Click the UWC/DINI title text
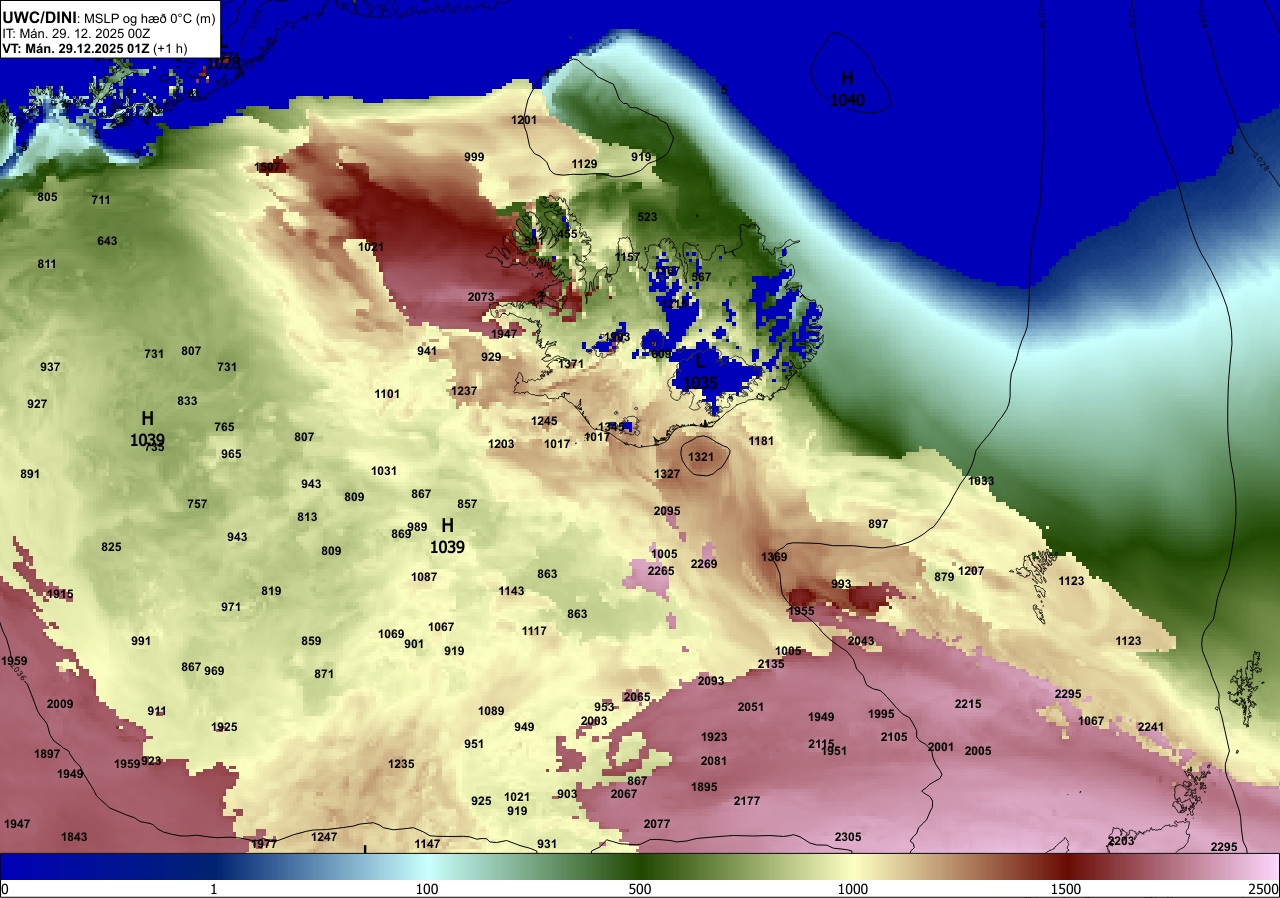 pos(39,17)
